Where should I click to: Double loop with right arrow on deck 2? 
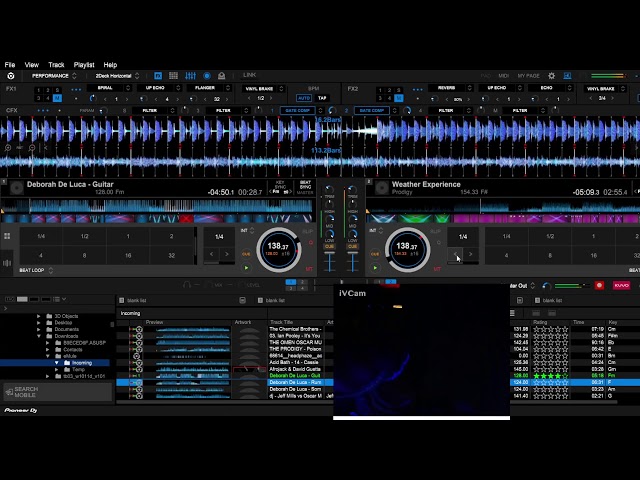point(471,254)
